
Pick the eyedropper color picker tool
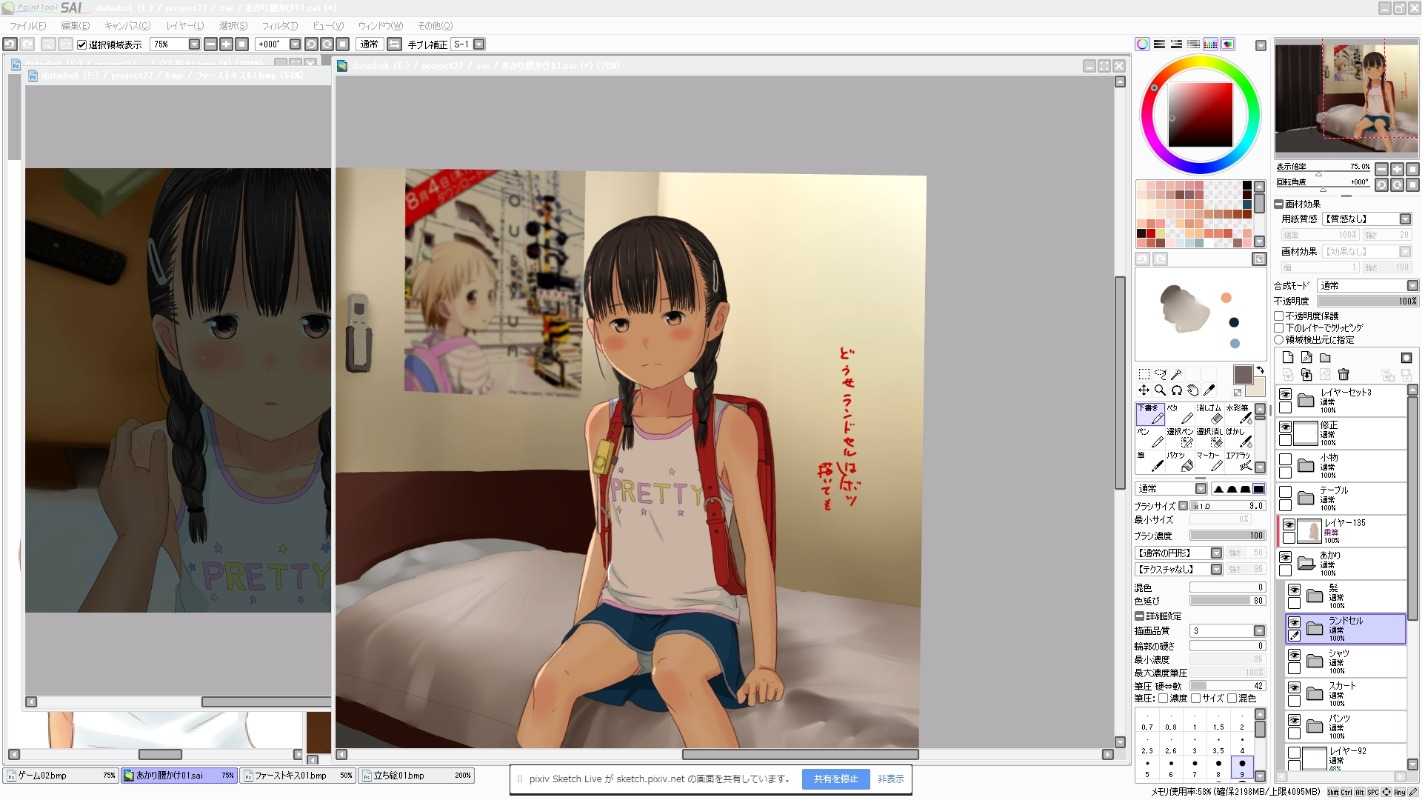click(1208, 390)
